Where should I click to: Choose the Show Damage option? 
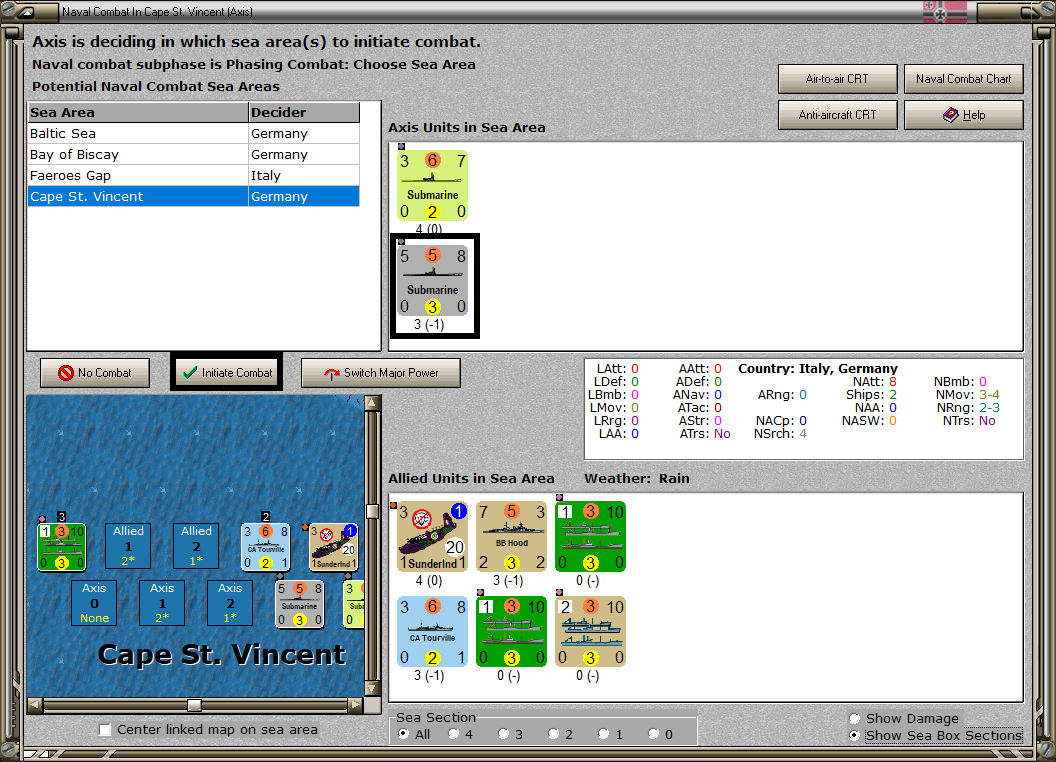click(855, 718)
